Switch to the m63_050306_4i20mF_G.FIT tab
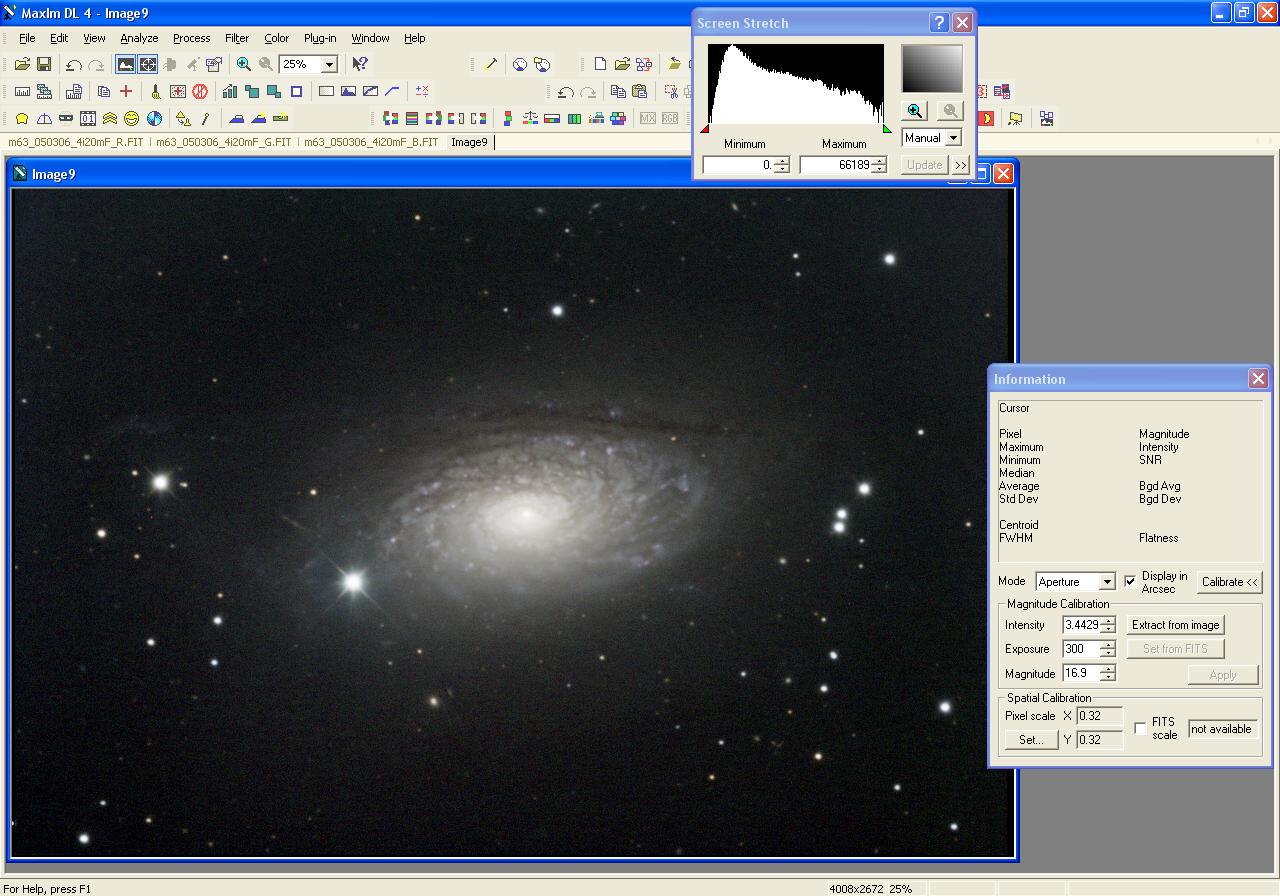1280x896 pixels. pyautogui.click(x=223, y=142)
